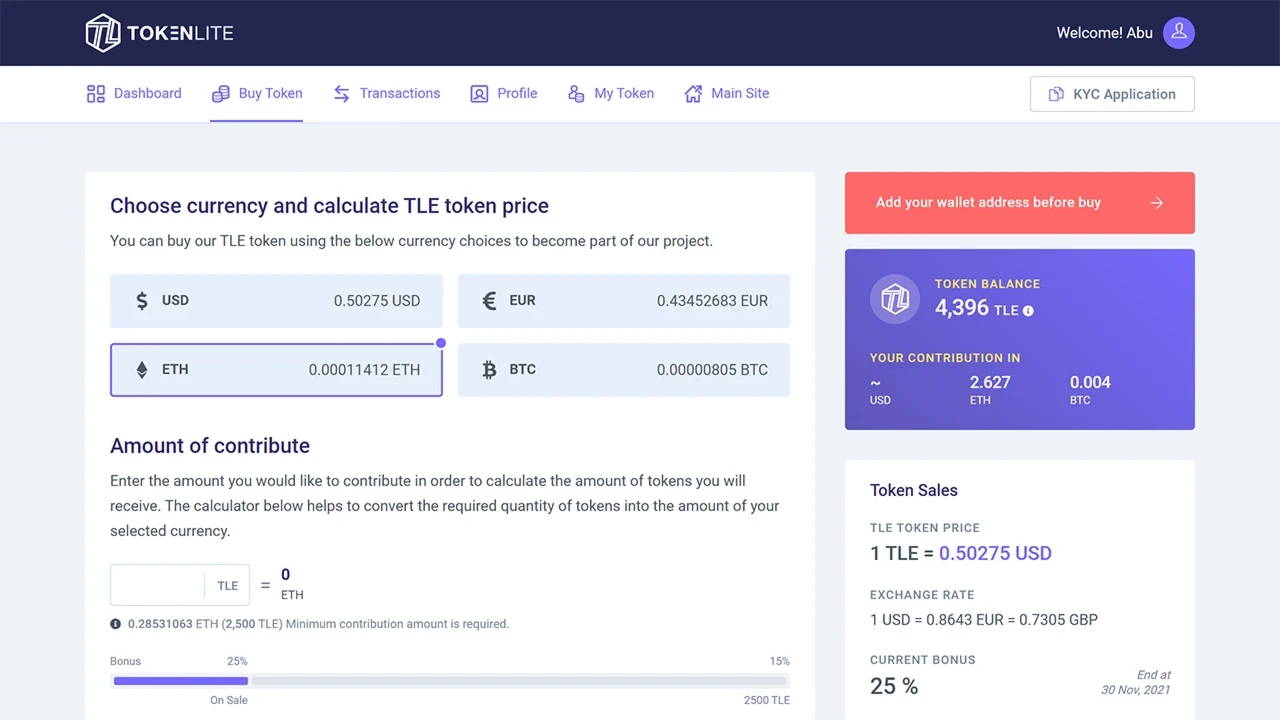The height and width of the screenshot is (720, 1280).
Task: Click the Dashboard grid icon
Action: coord(96,94)
